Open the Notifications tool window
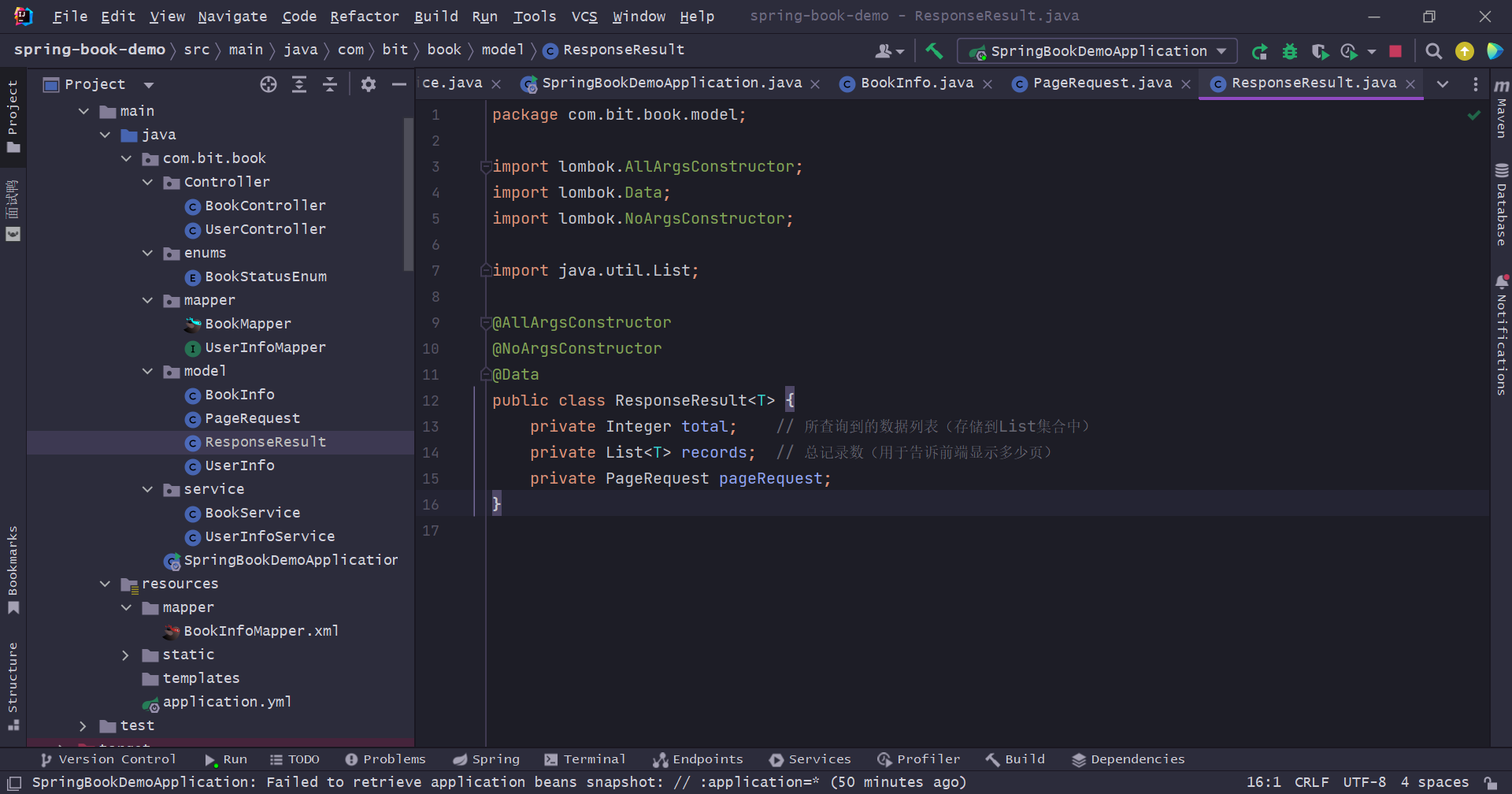Image resolution: width=1512 pixels, height=794 pixels. pos(1502,335)
